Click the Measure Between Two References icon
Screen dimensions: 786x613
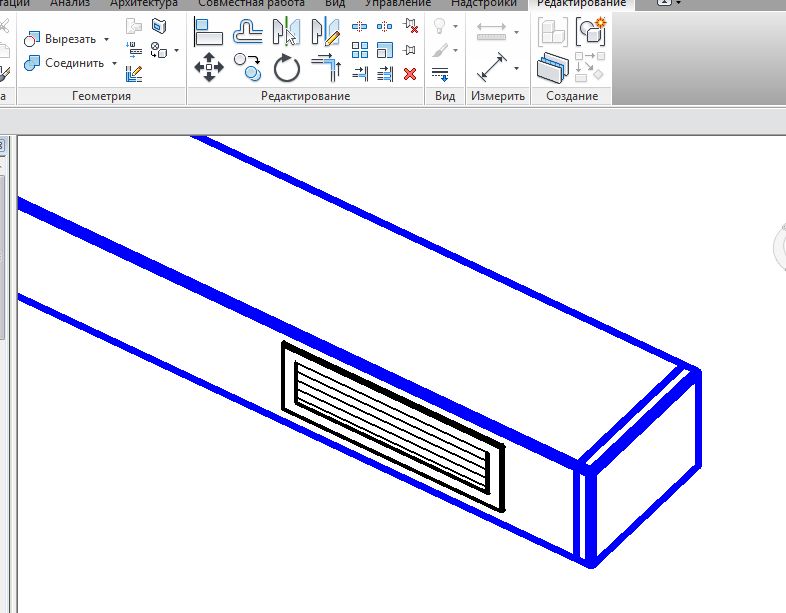click(491, 32)
